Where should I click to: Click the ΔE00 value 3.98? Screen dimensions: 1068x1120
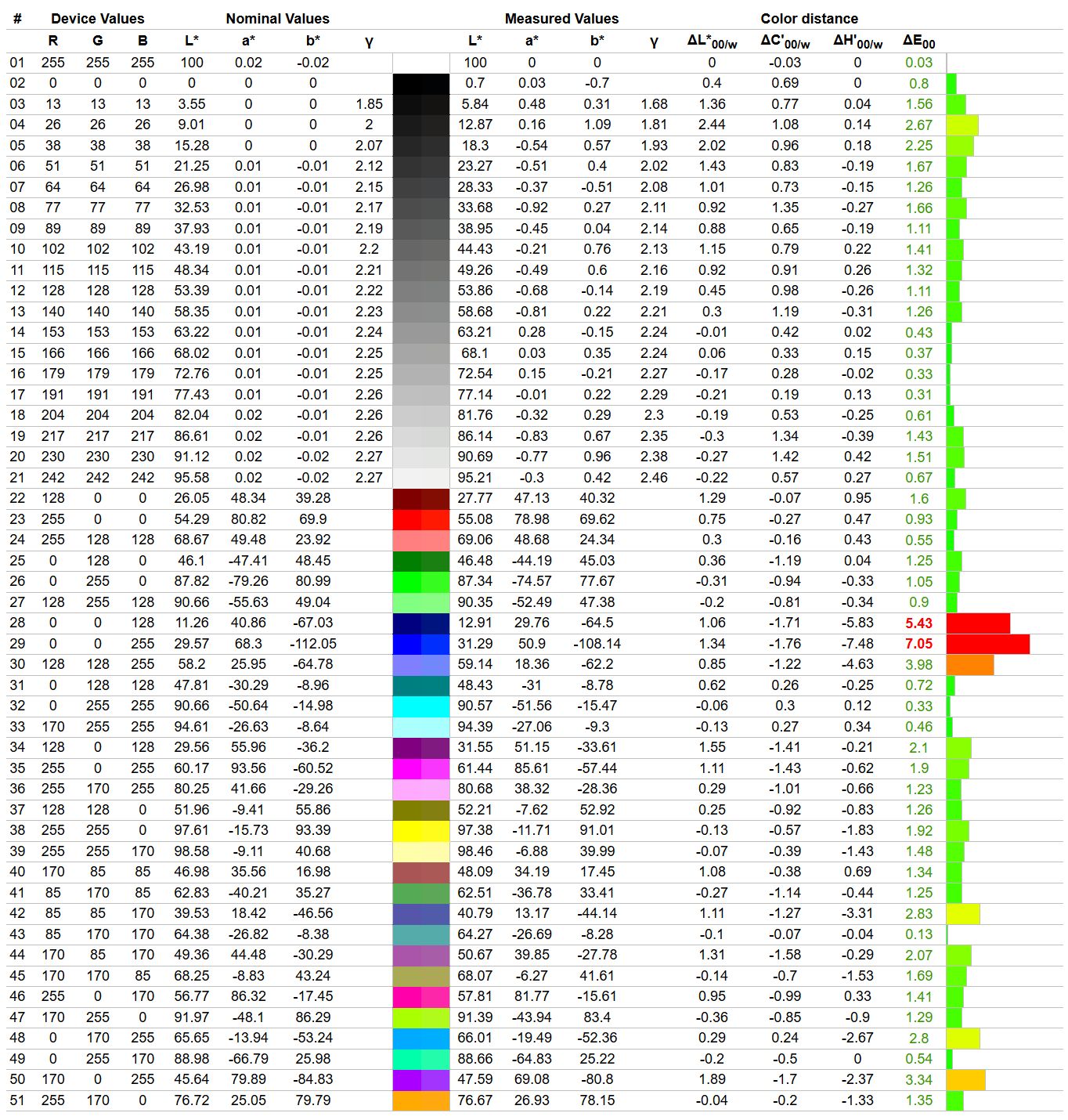918,665
